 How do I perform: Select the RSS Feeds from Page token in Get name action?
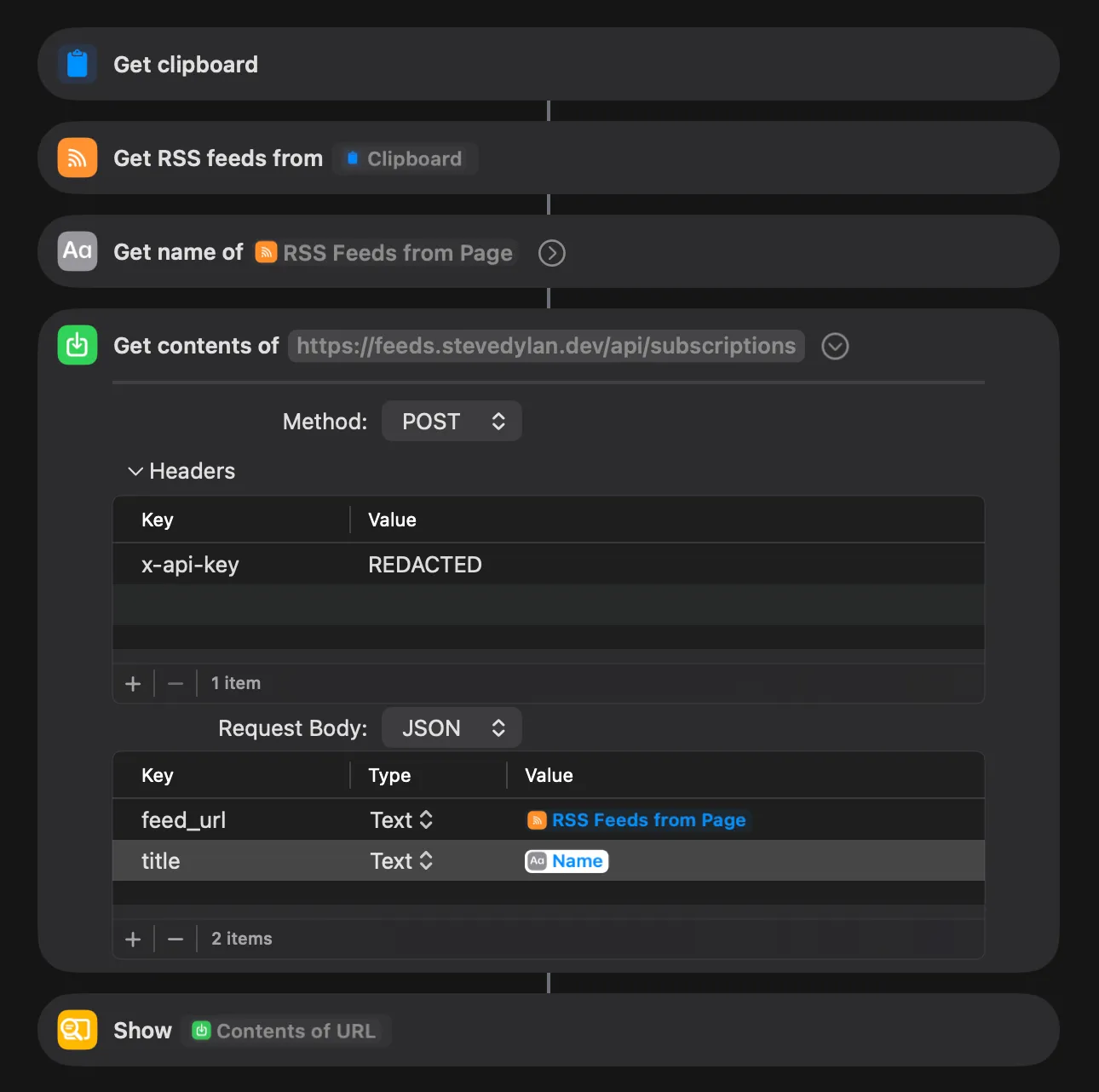pyautogui.click(x=385, y=253)
